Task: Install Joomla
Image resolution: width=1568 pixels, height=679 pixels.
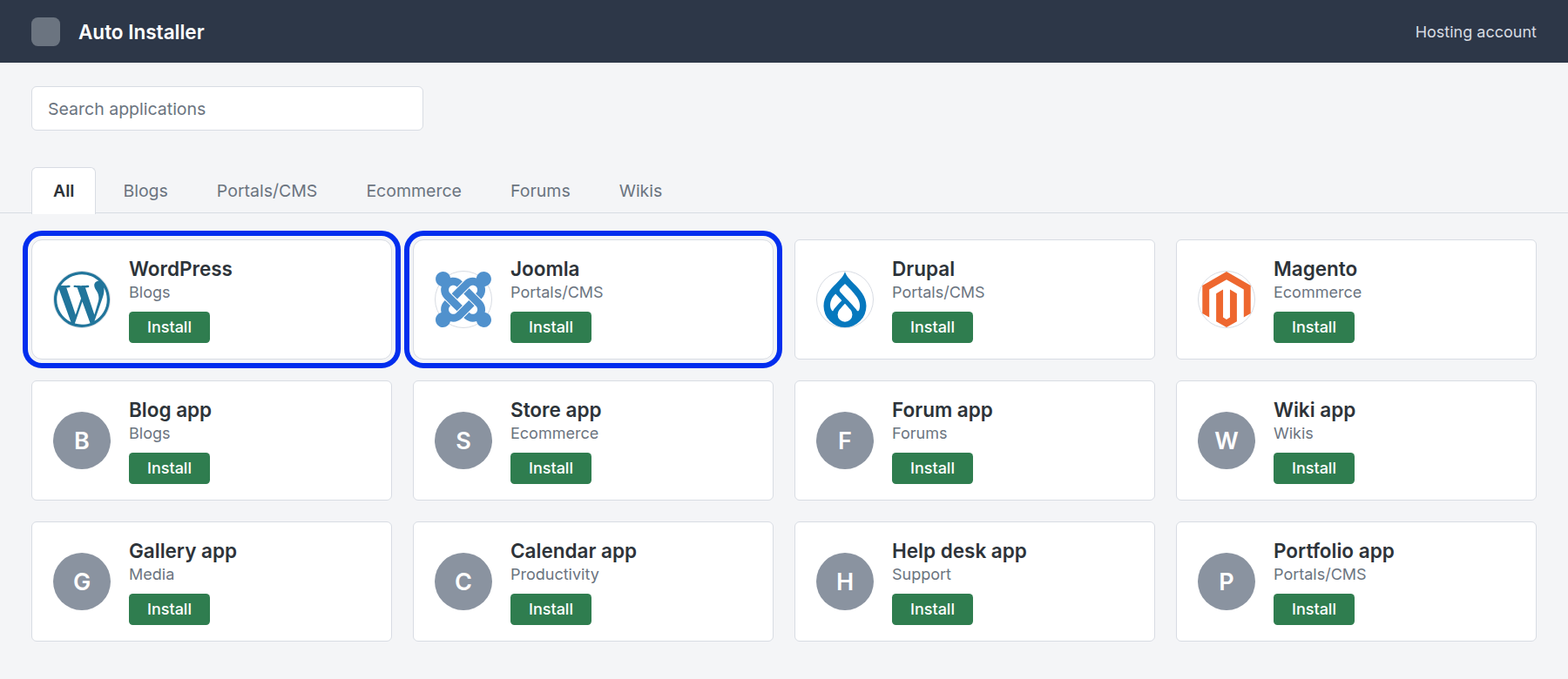Action: (x=551, y=327)
